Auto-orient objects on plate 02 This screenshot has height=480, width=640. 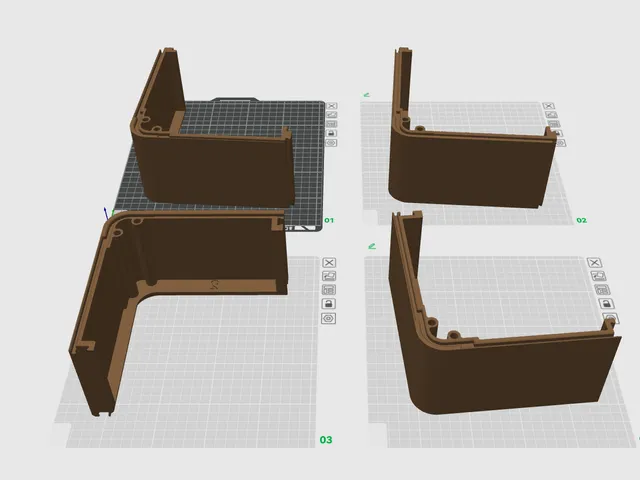[551, 115]
